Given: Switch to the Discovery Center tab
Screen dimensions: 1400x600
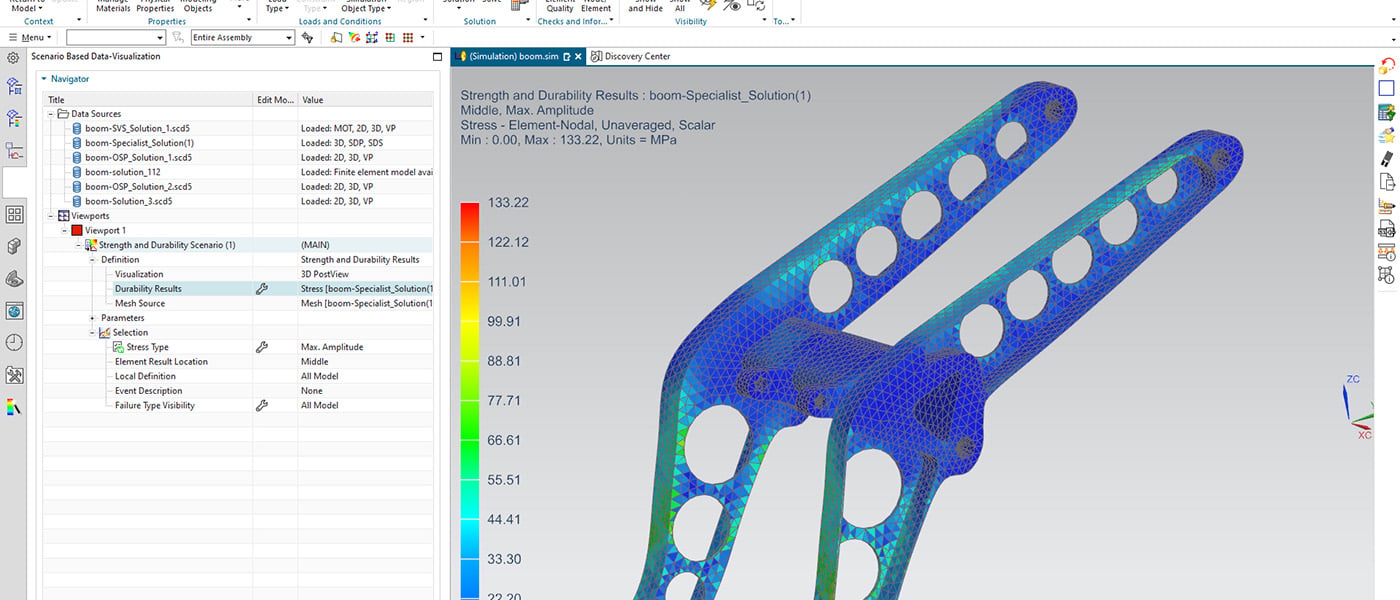Looking at the screenshot, I should [x=630, y=57].
